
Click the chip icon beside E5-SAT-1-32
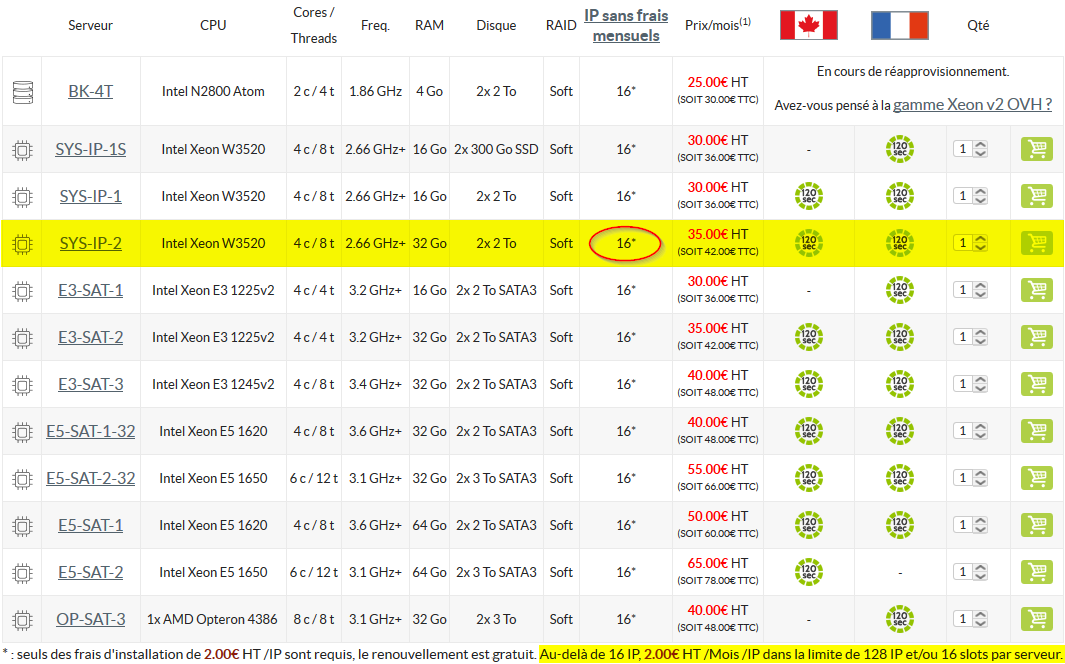(22, 432)
